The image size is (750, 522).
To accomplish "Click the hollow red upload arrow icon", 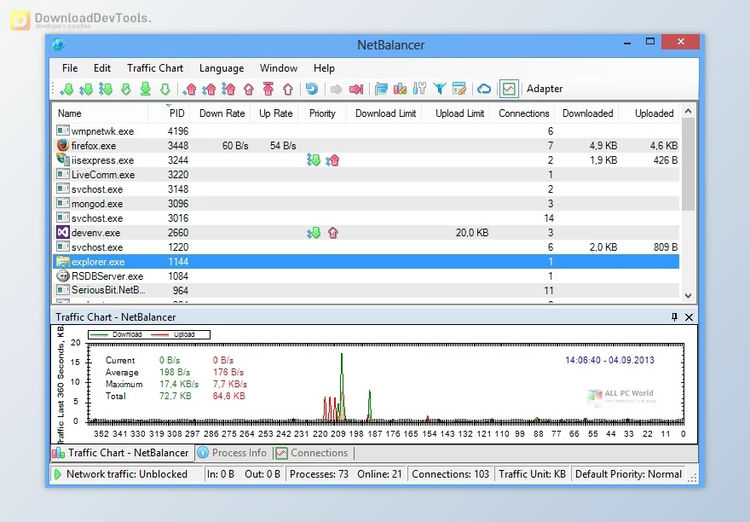I will [287, 89].
